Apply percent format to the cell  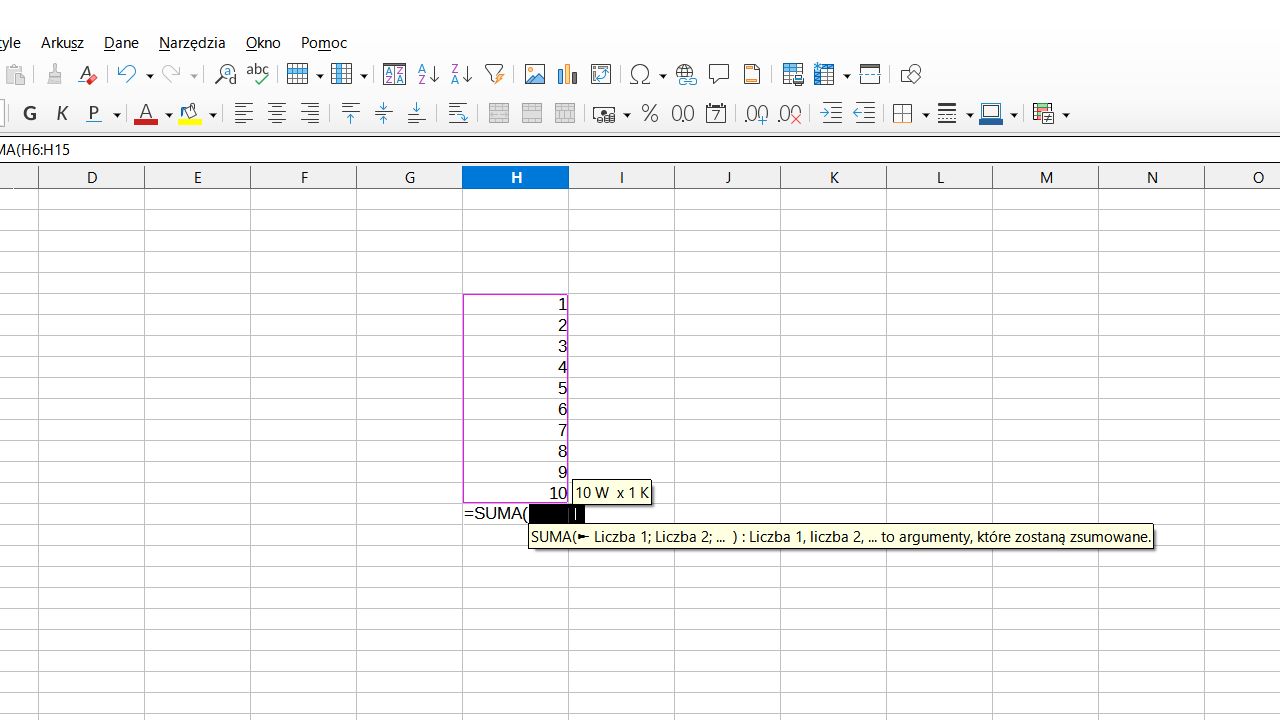(649, 114)
